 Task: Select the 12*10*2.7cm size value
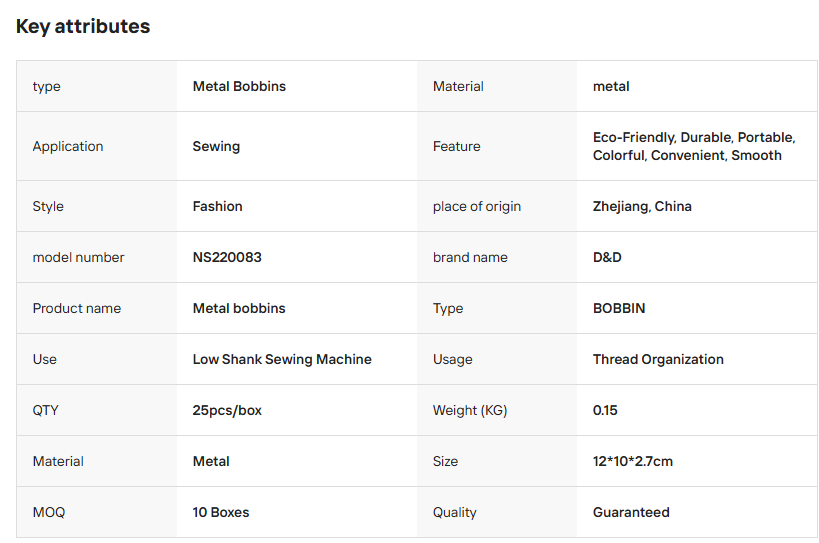click(633, 462)
